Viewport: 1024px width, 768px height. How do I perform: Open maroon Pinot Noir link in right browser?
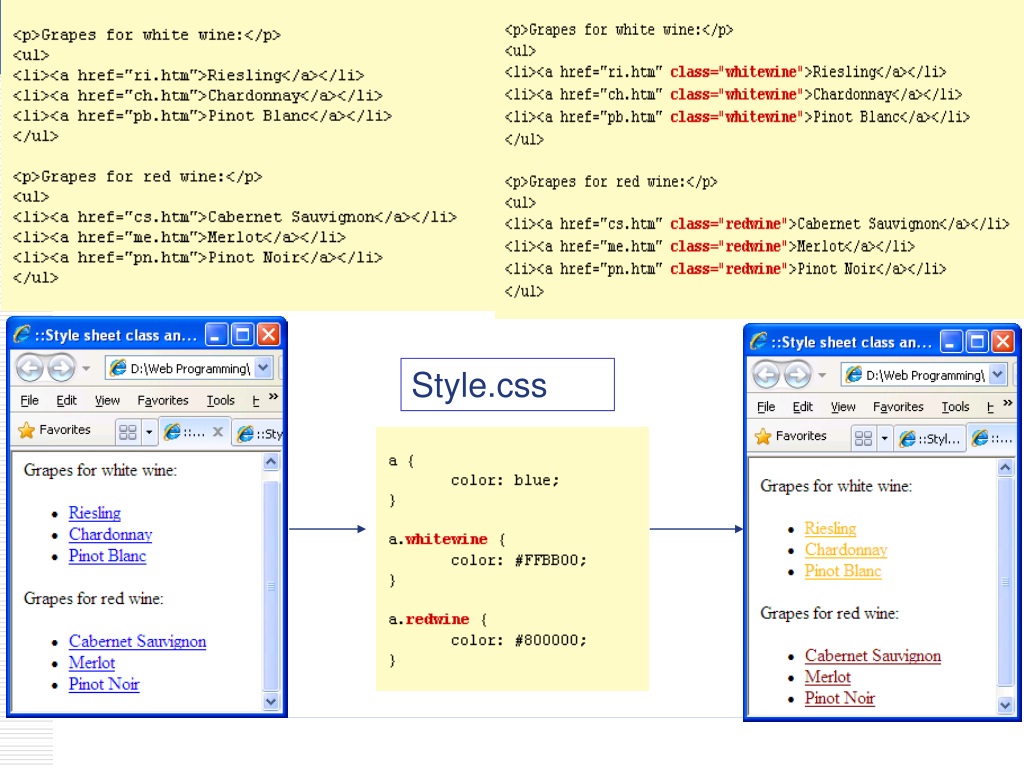click(x=839, y=698)
